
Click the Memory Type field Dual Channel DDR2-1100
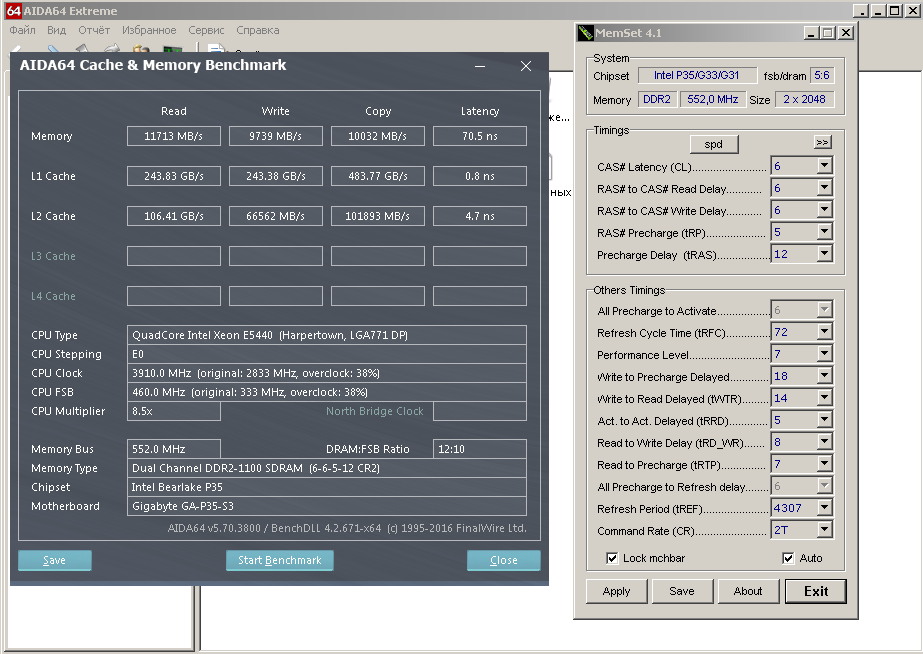327,468
